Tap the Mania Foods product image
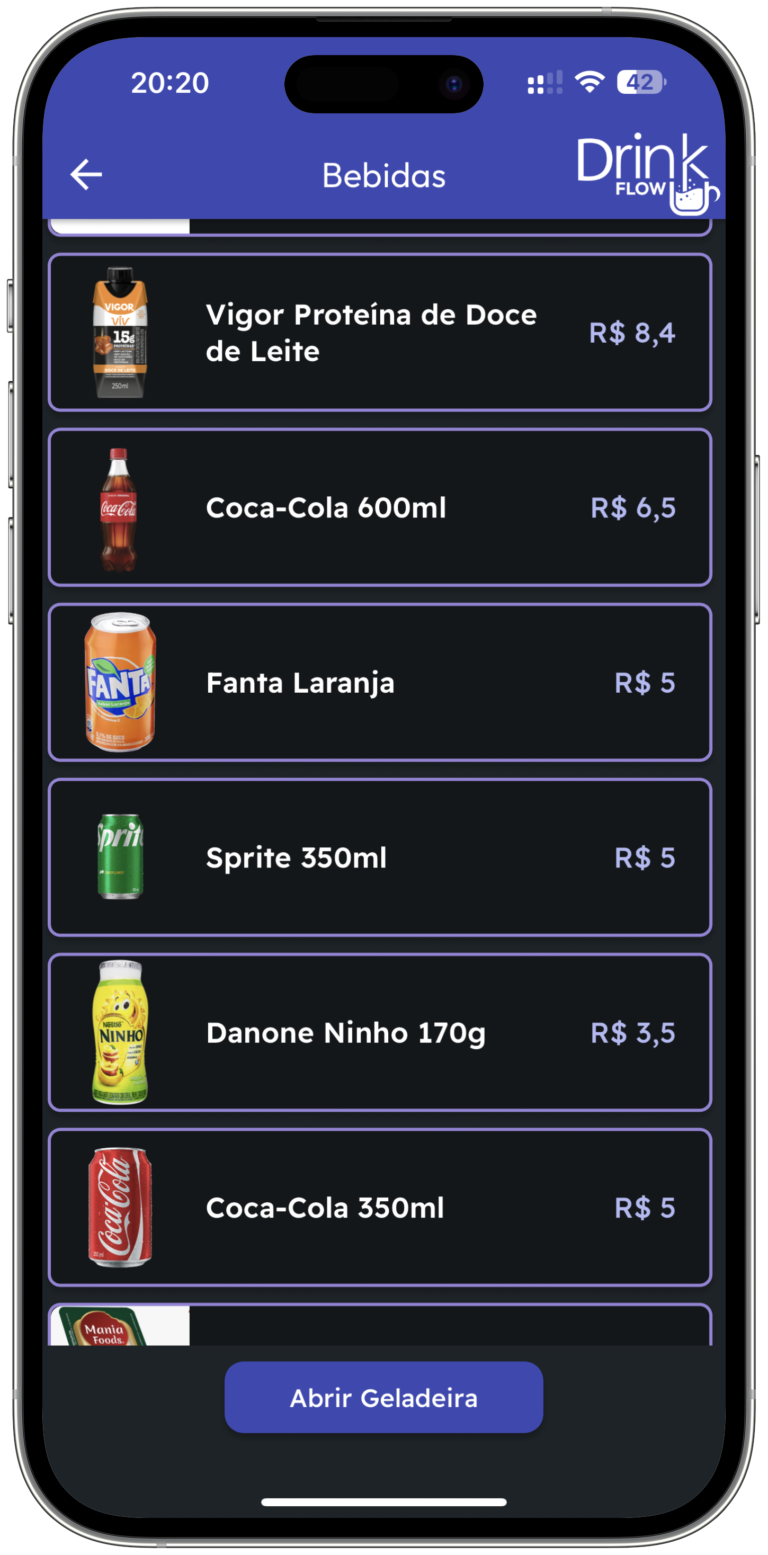The height and width of the screenshot is (1555, 768). coord(120,1326)
